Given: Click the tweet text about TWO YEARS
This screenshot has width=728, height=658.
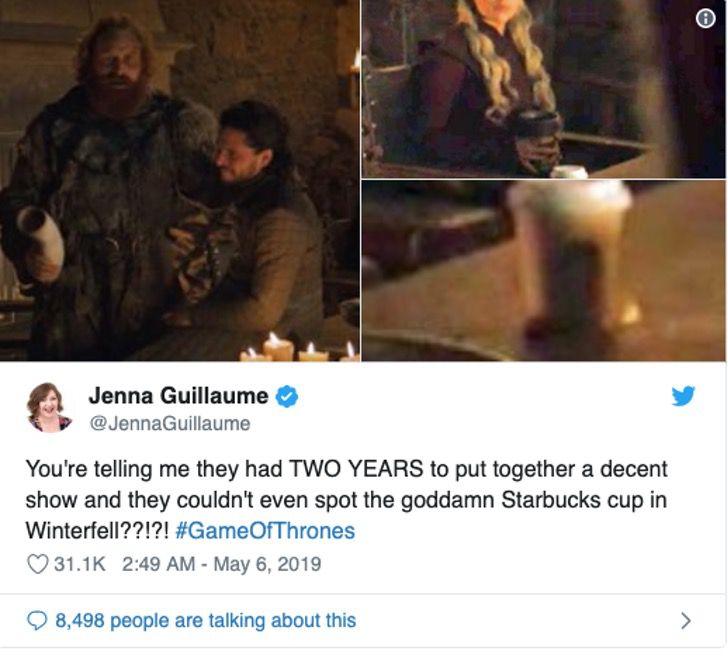Looking at the screenshot, I should 346,500.
